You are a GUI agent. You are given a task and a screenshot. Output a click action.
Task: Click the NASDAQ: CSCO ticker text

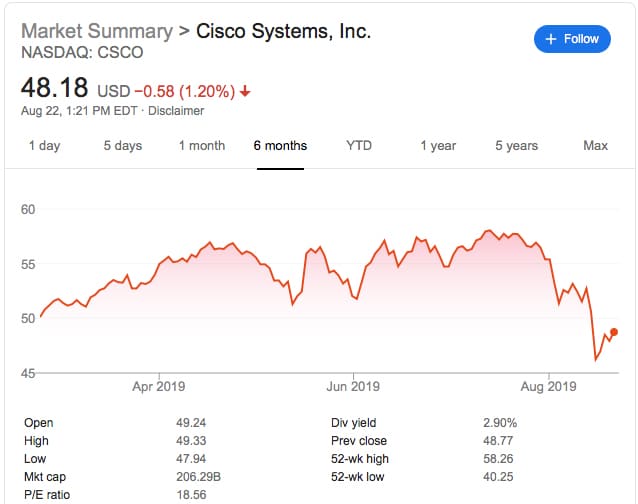[82, 52]
